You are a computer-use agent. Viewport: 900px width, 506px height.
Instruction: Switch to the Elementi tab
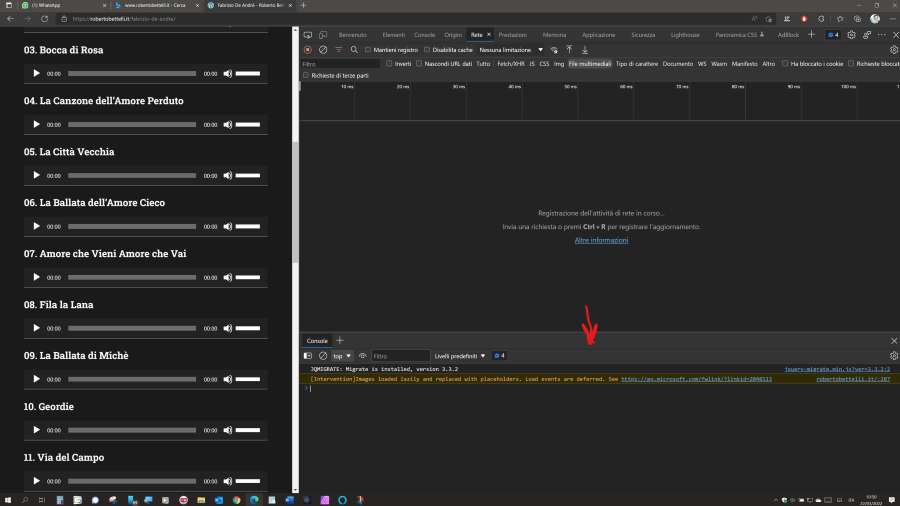click(x=394, y=35)
